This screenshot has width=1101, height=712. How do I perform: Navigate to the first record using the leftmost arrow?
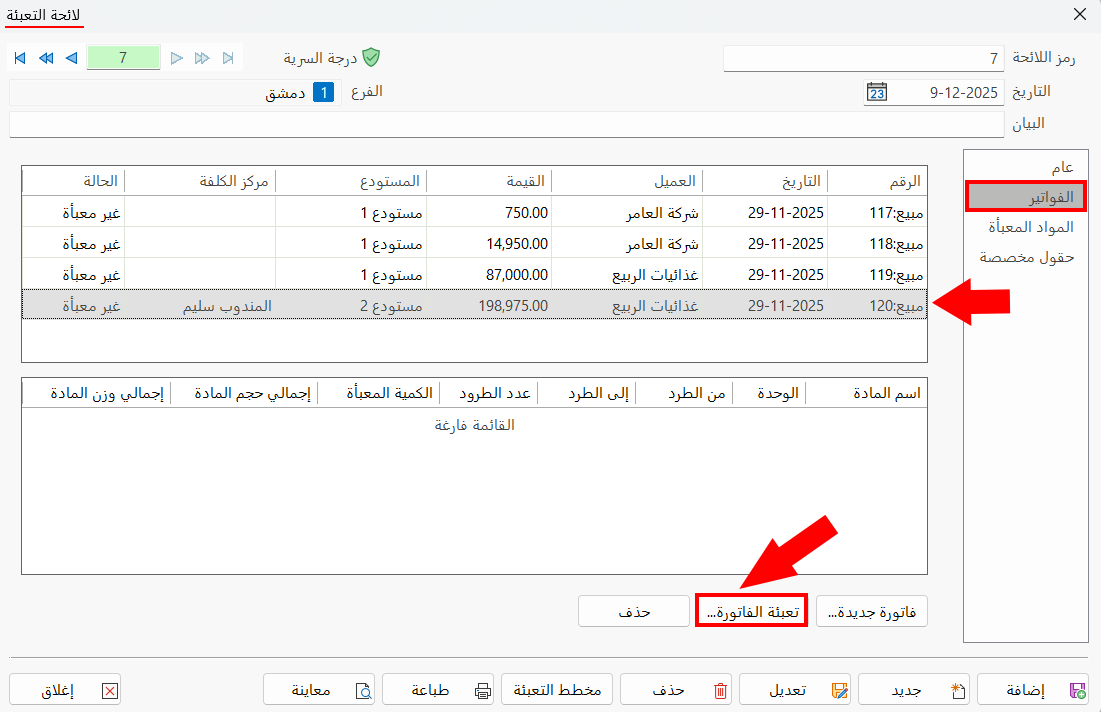pos(18,58)
